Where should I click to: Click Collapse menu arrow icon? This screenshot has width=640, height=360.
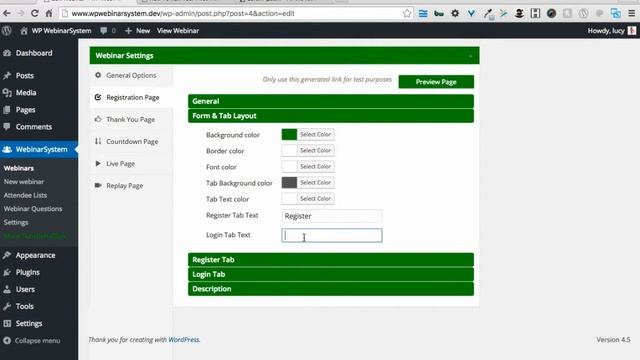[x=7, y=340]
